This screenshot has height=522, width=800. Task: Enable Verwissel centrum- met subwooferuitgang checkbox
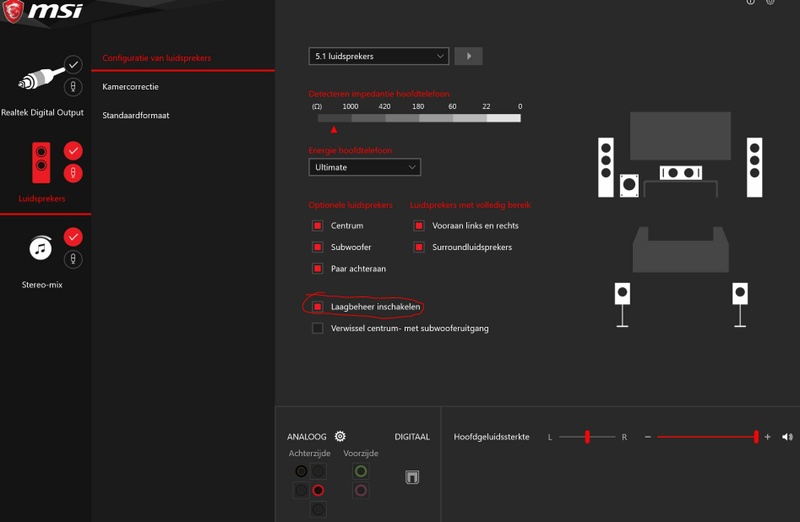(x=317, y=328)
